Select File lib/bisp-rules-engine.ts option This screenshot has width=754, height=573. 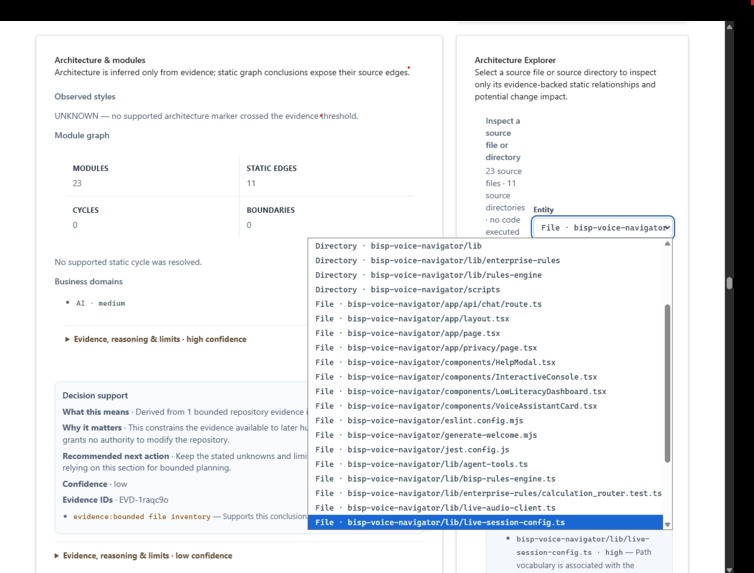tap(485, 479)
